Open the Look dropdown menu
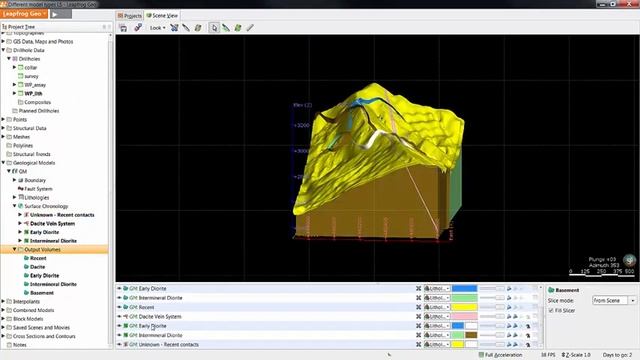Image resolution: width=640 pixels, height=360 pixels. [x=157, y=28]
